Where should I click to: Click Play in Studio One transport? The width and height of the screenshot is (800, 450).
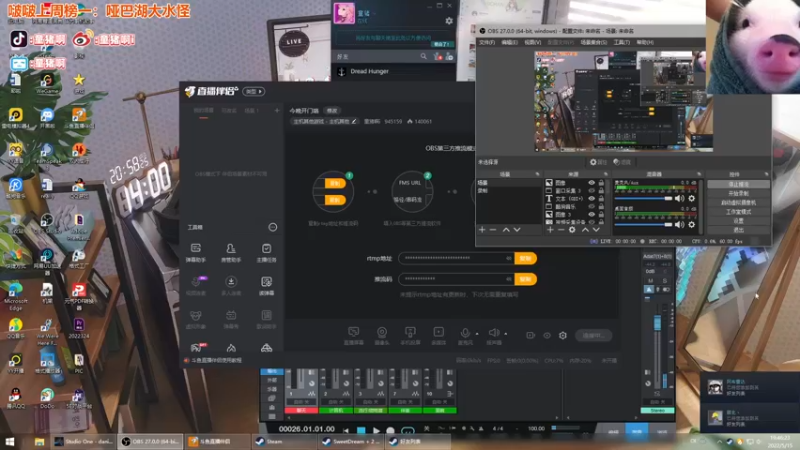(377, 430)
